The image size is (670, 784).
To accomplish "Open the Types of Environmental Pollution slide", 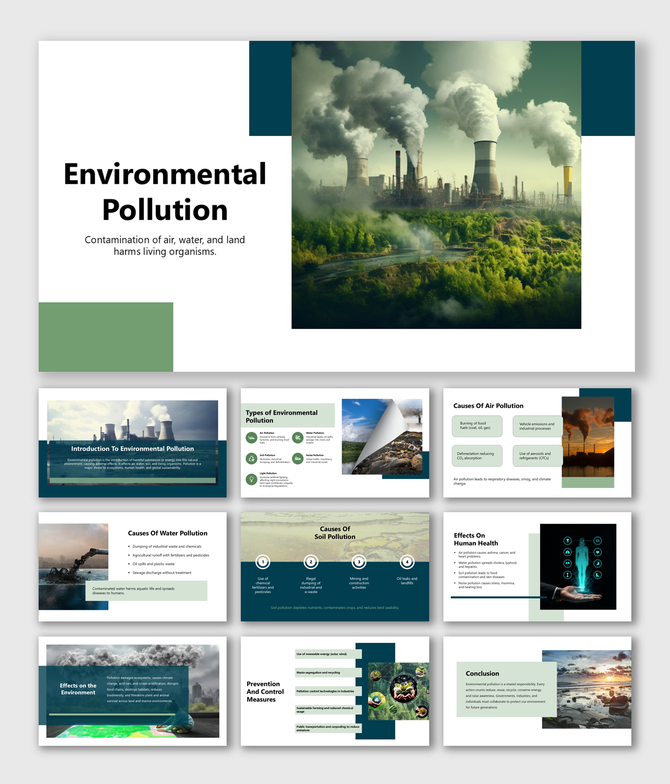I will click(334, 442).
